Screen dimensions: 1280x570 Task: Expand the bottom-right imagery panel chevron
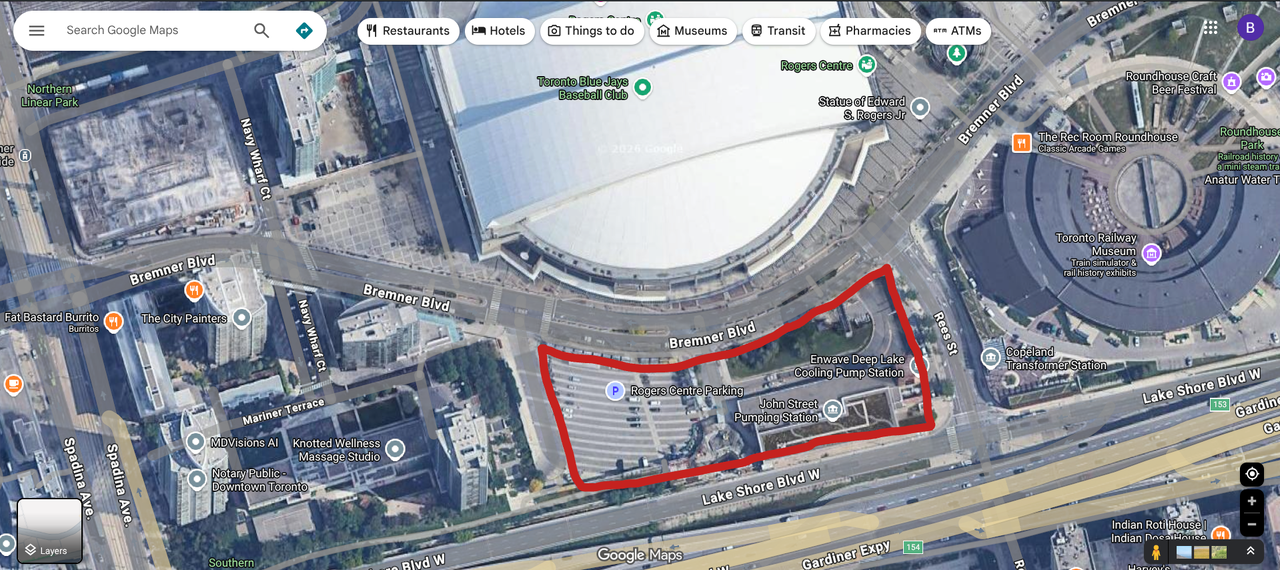(x=1250, y=551)
